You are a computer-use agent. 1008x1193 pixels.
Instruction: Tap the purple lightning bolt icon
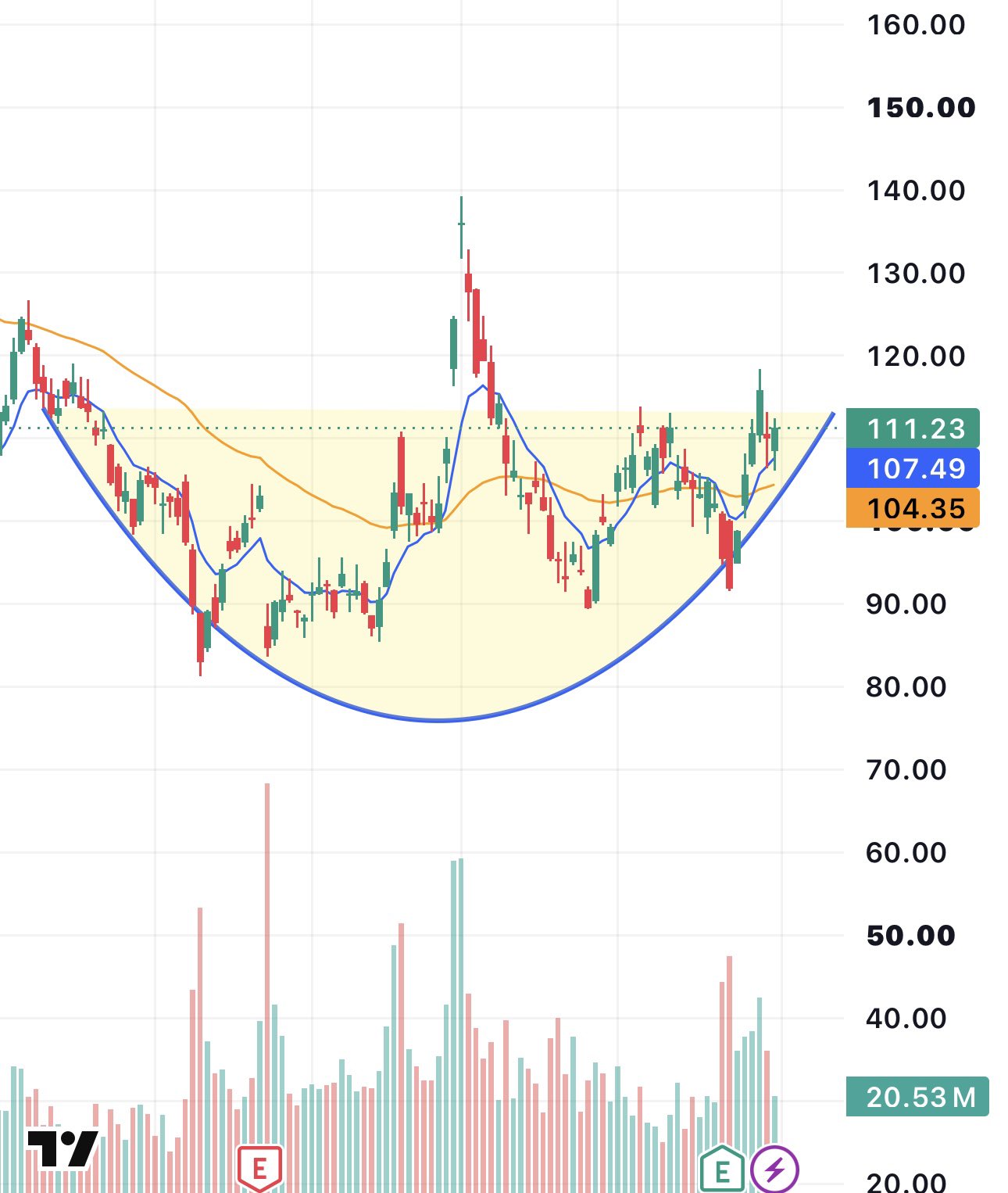(774, 1170)
